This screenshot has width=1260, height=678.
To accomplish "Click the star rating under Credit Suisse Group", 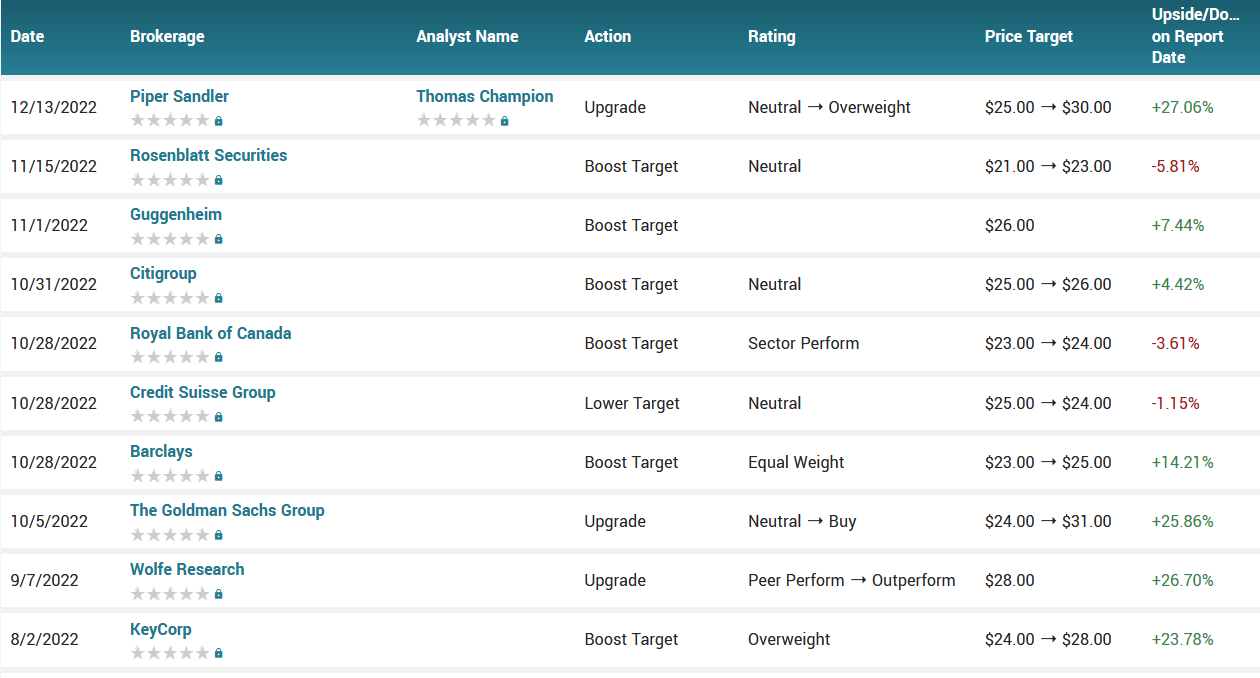I will tap(170, 416).
